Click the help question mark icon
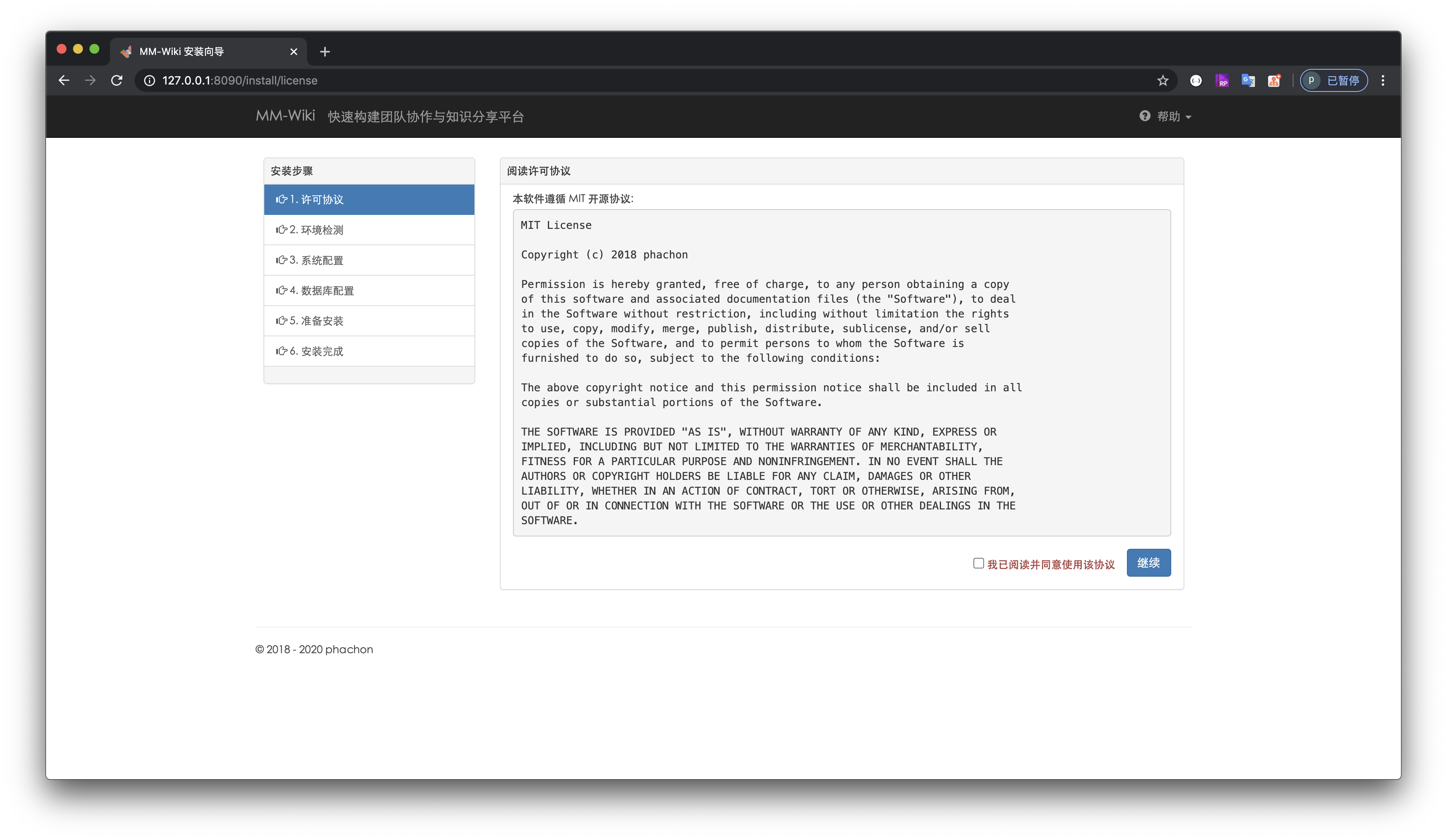 (x=1145, y=116)
